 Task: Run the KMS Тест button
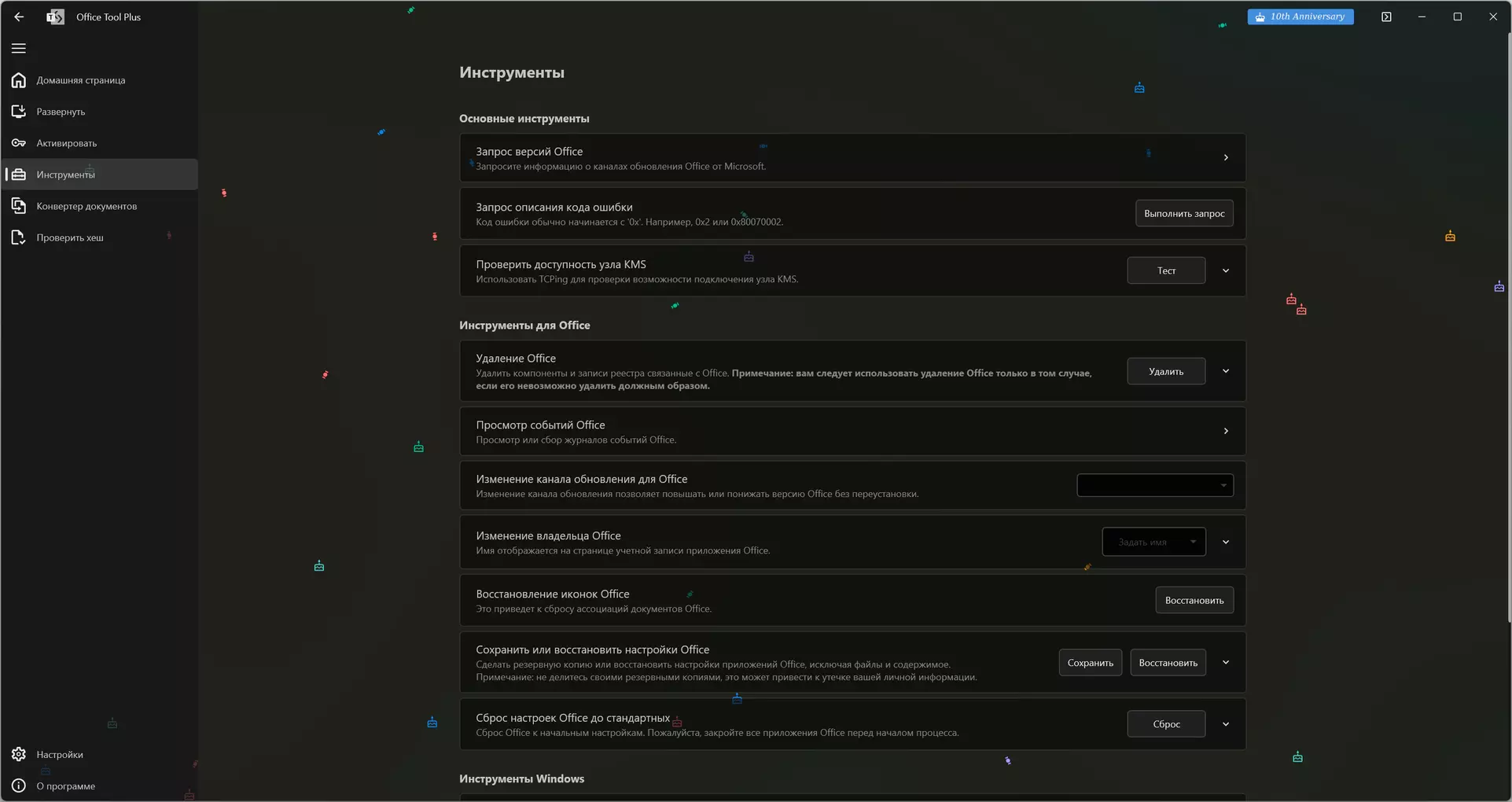1166,270
